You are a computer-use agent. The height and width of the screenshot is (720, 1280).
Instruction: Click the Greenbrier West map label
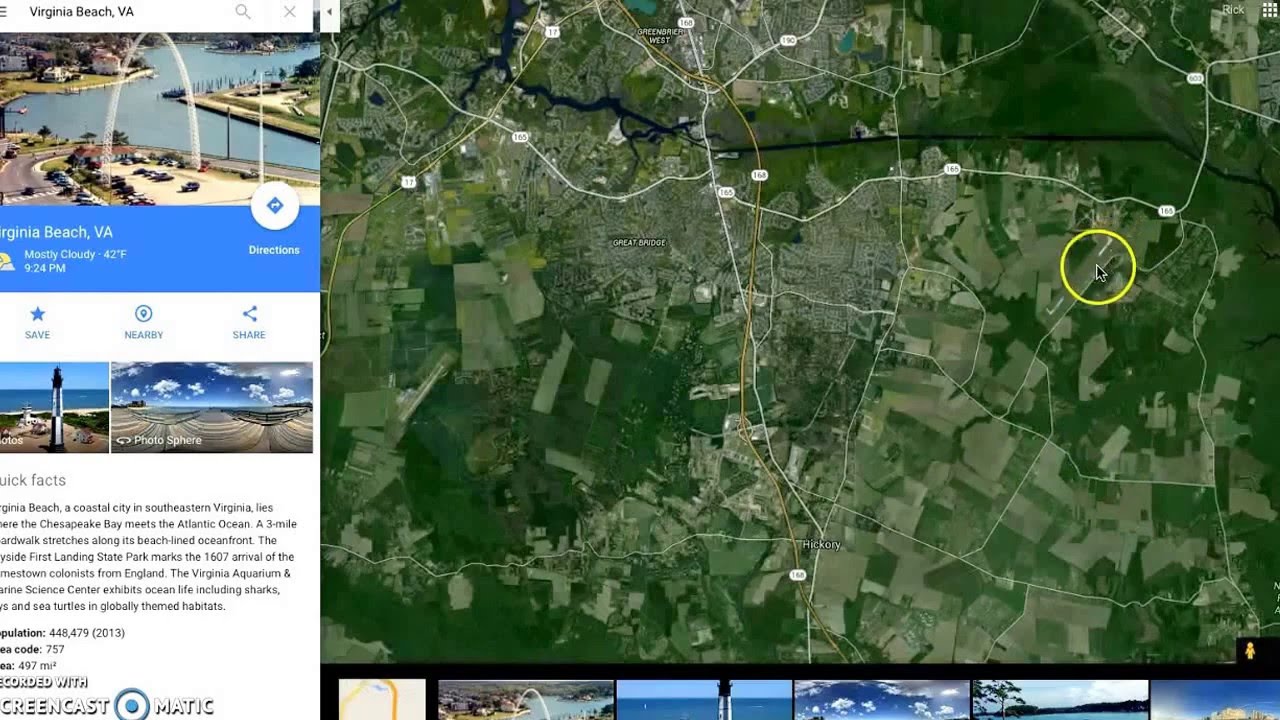point(659,36)
